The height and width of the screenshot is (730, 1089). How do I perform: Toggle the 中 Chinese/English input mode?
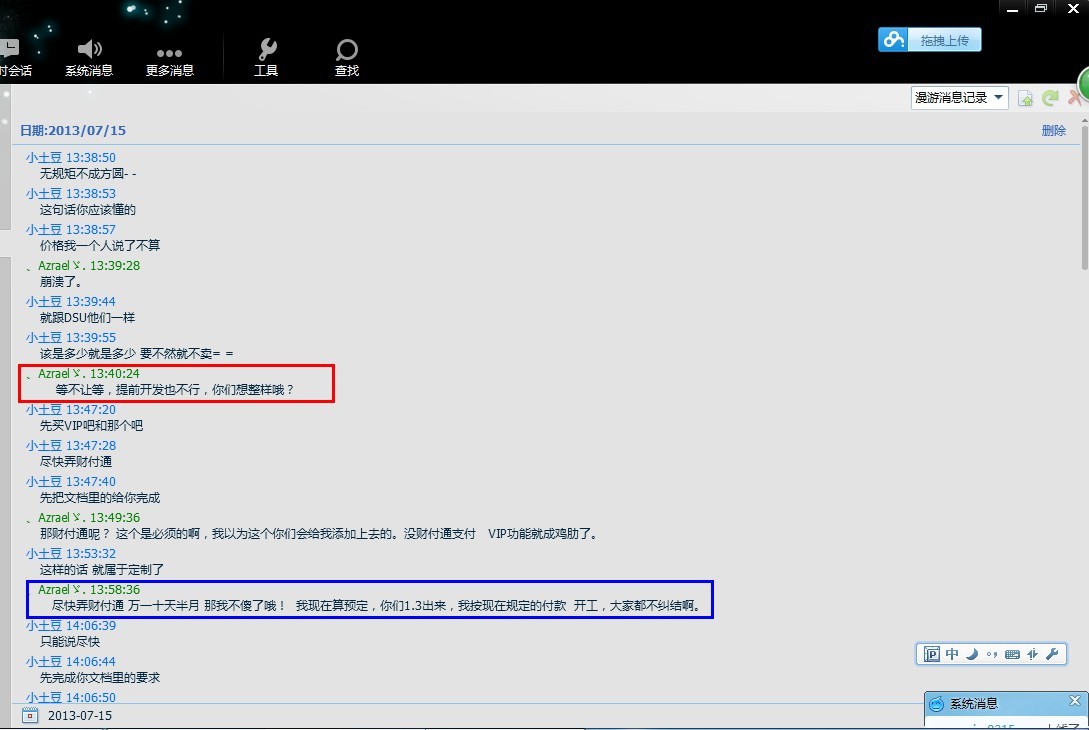coord(952,654)
